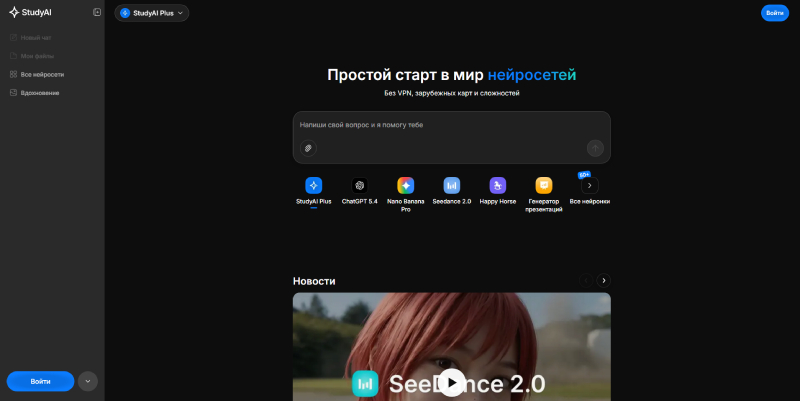800x401 pixels.
Task: Expand the chevron next to sidebar Войти
Action: pos(88,381)
